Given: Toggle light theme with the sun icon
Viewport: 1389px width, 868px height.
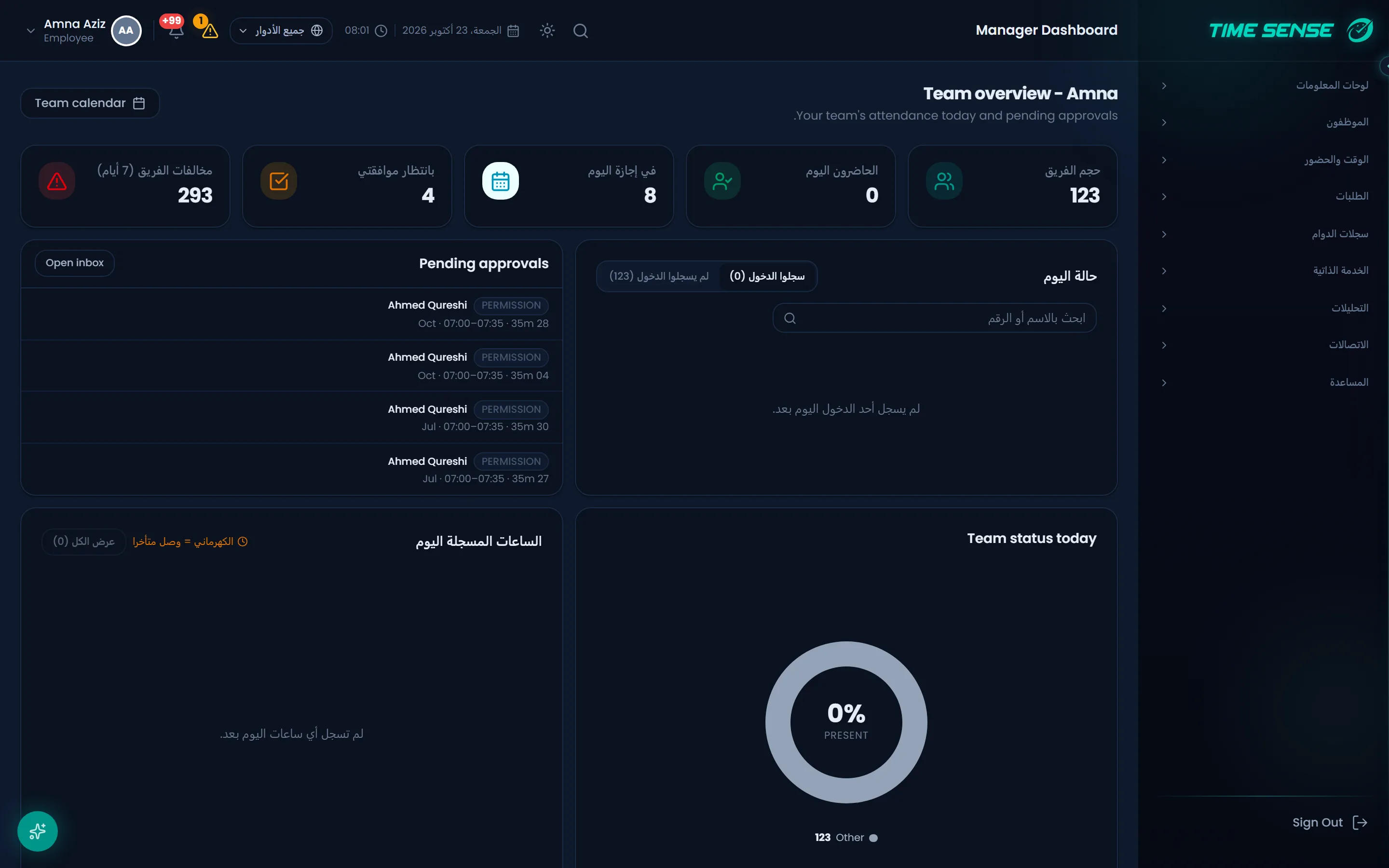Looking at the screenshot, I should [x=547, y=30].
